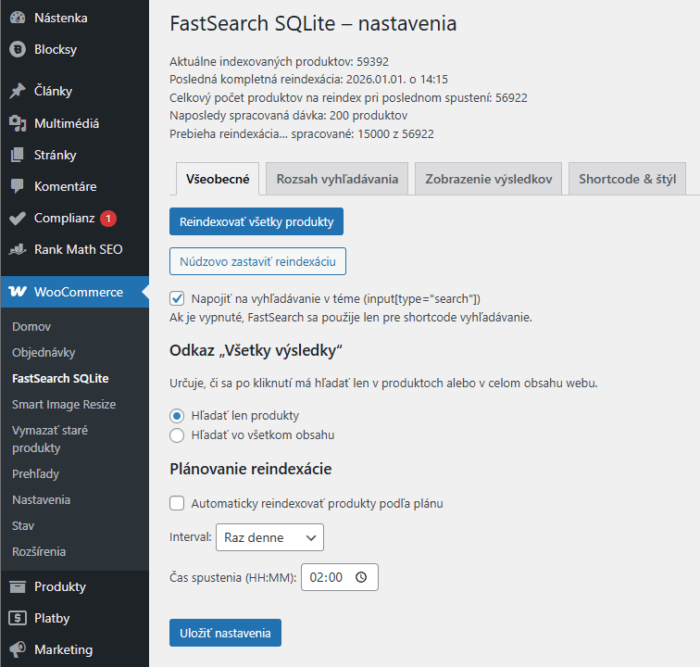Click 'Hľadať len produkty' label text
This screenshot has height=667, width=700.
pyautogui.click(x=245, y=416)
